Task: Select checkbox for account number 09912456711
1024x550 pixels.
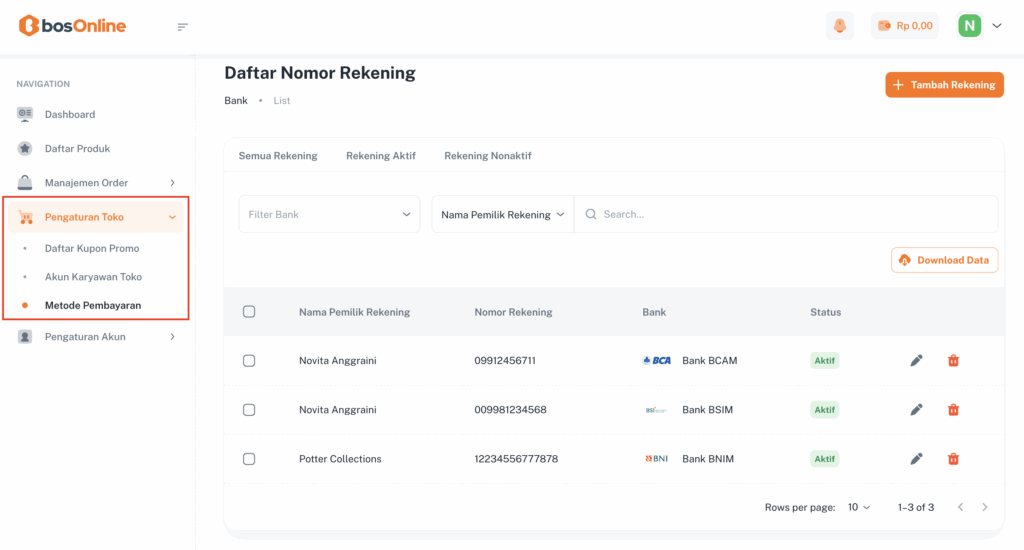Action: tap(249, 360)
